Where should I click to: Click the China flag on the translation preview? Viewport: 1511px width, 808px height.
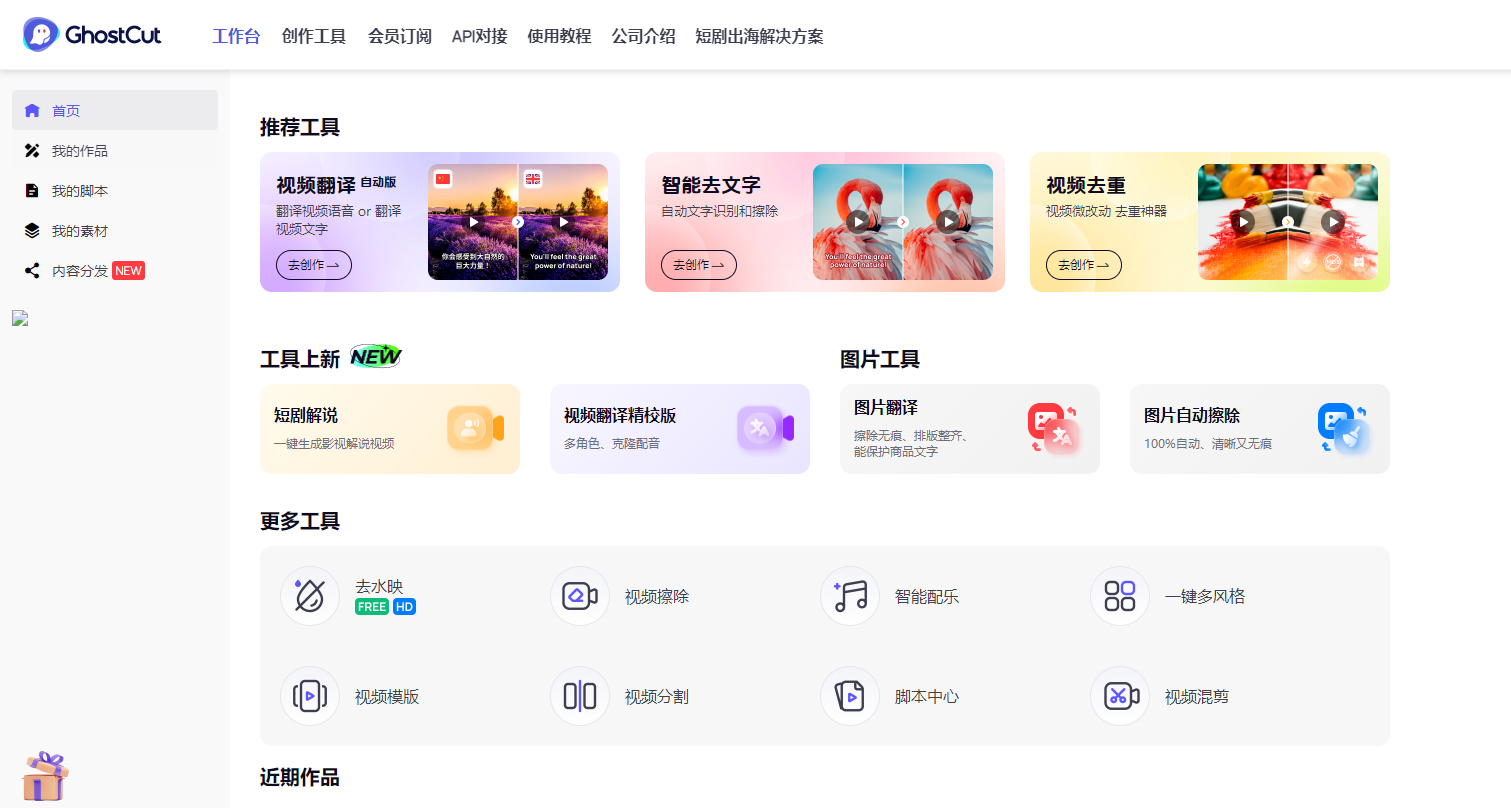443,179
